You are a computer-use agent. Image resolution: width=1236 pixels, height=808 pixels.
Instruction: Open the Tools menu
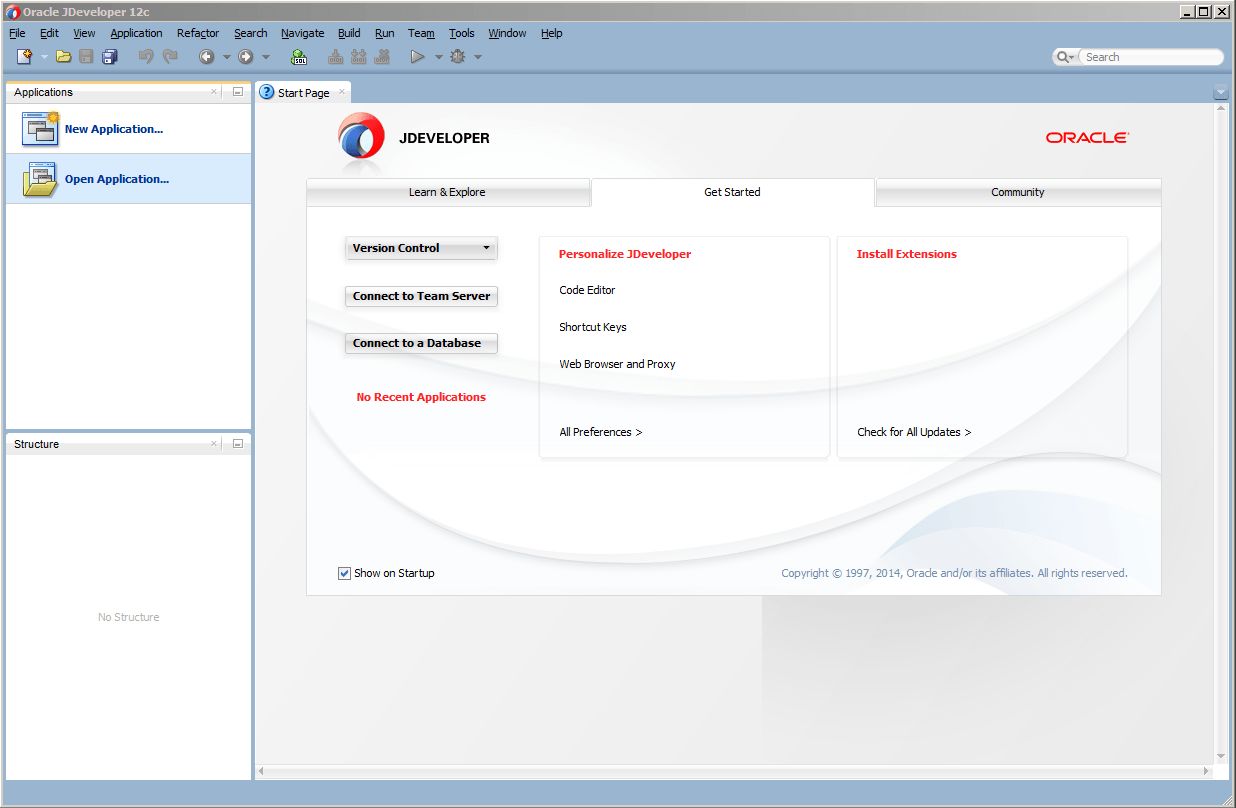[461, 33]
